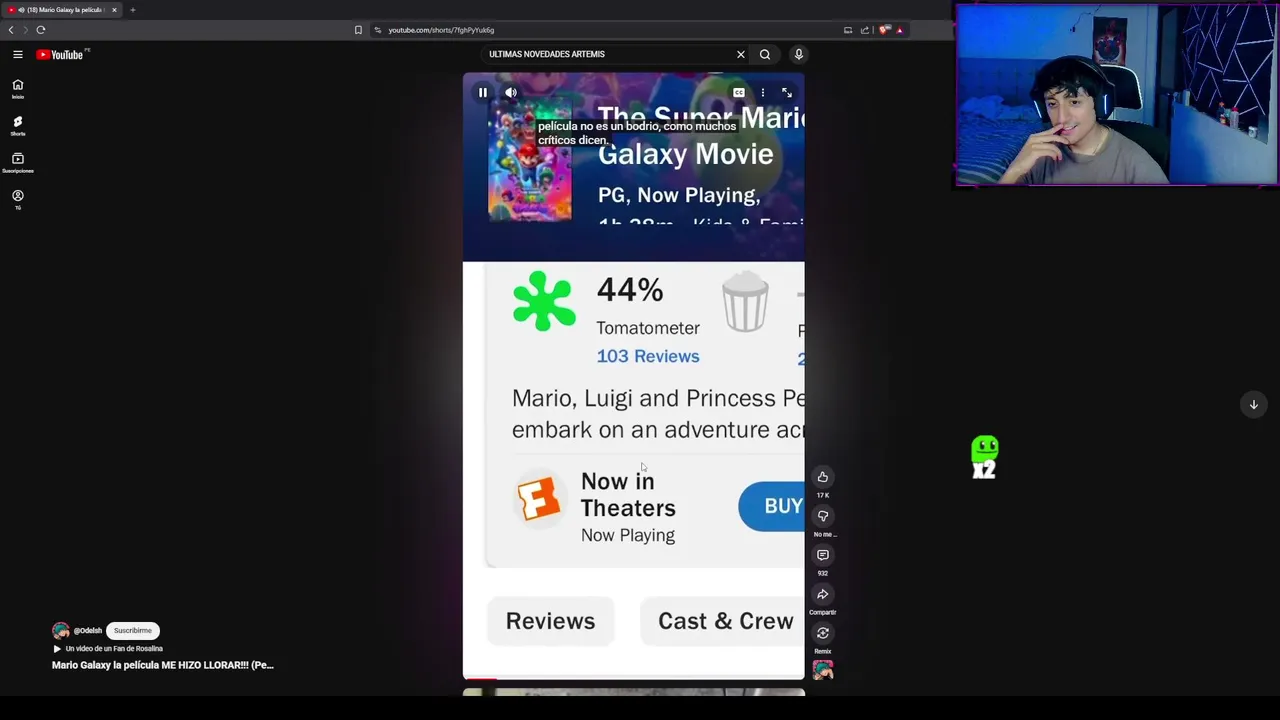This screenshot has height=720, width=1280.
Task: Subscribe with the Suscribirme button
Action: pyautogui.click(x=133, y=631)
